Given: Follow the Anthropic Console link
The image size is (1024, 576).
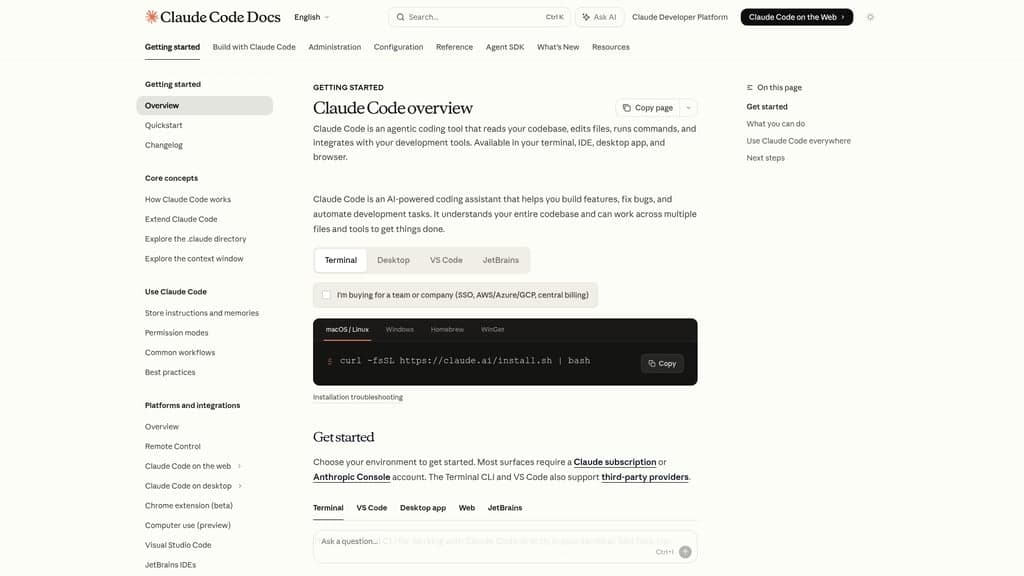Looking at the screenshot, I should point(351,477).
